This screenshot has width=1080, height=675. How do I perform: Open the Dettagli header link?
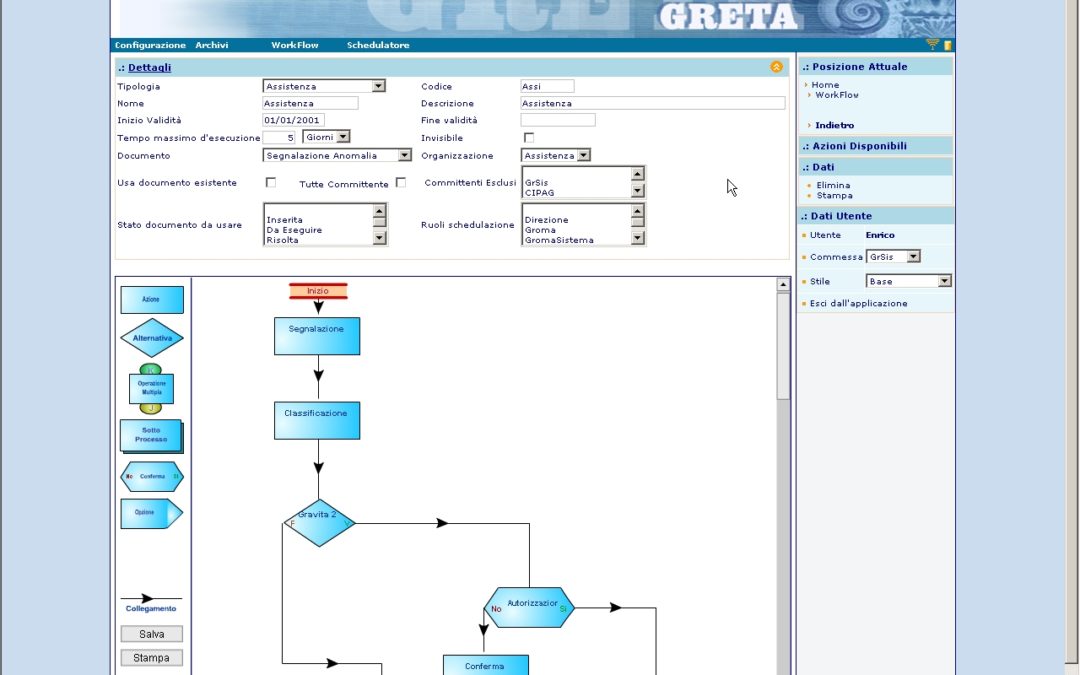[x=149, y=68]
